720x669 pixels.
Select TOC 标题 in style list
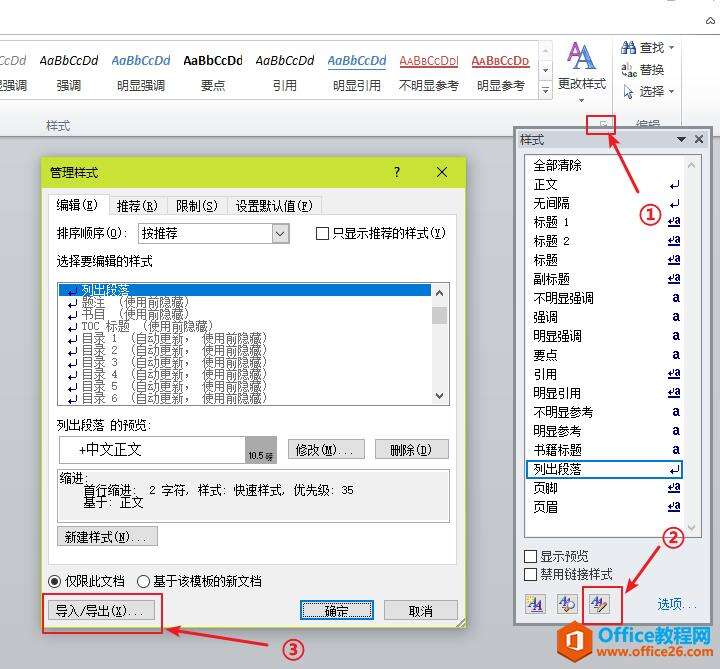point(244,326)
